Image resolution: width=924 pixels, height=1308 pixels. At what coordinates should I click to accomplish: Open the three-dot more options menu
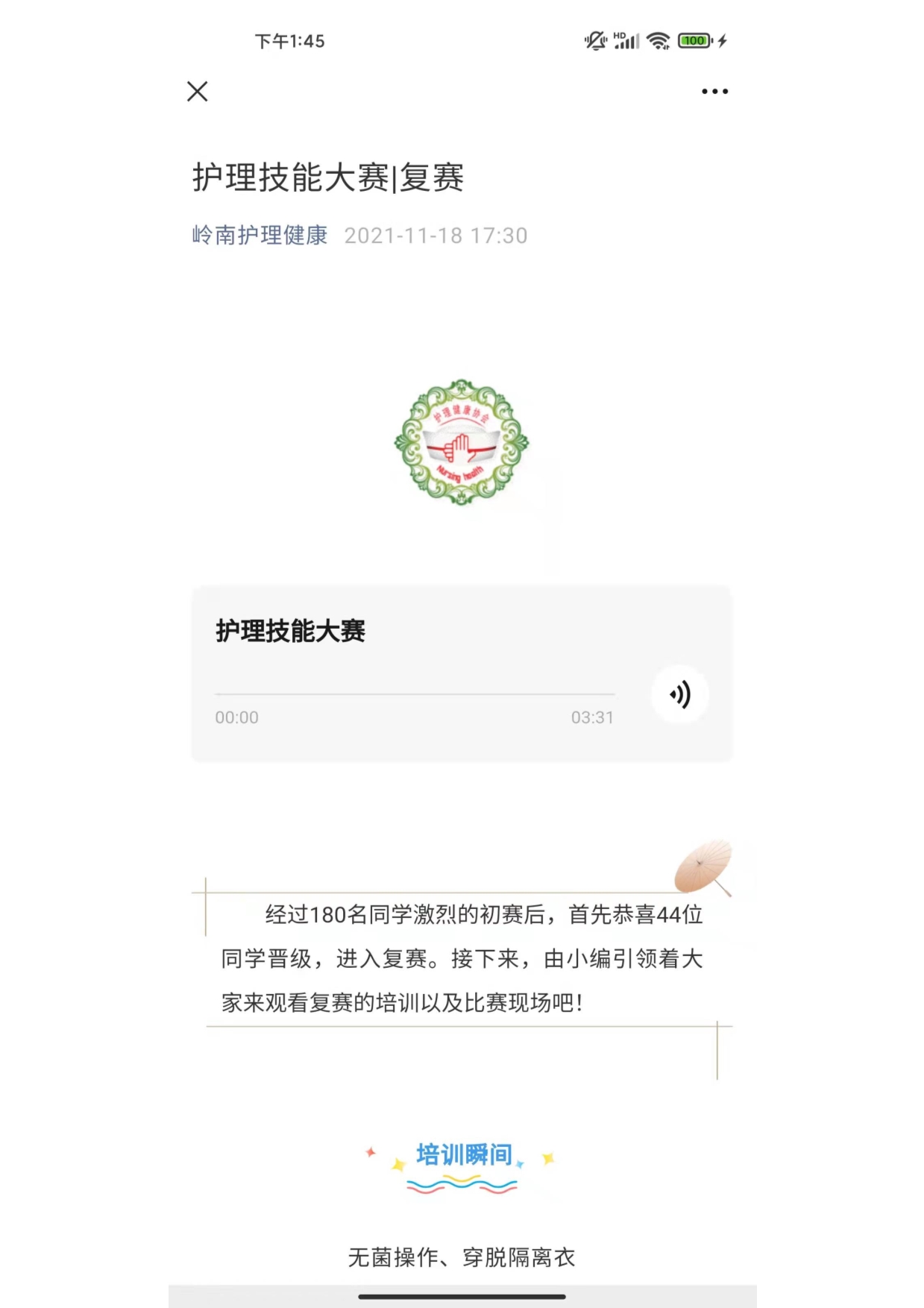click(x=714, y=92)
